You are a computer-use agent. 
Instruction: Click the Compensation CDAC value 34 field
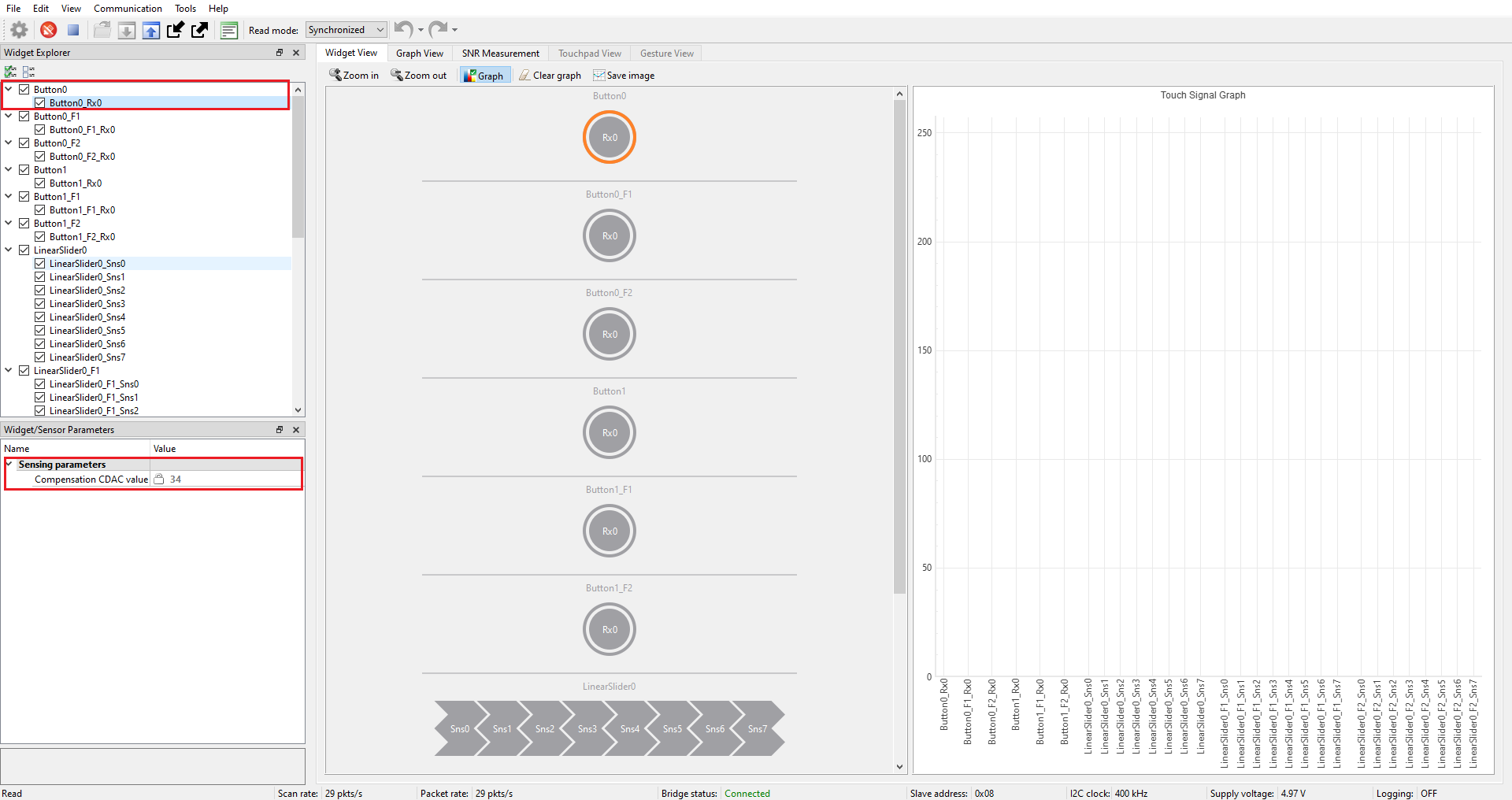(x=225, y=480)
